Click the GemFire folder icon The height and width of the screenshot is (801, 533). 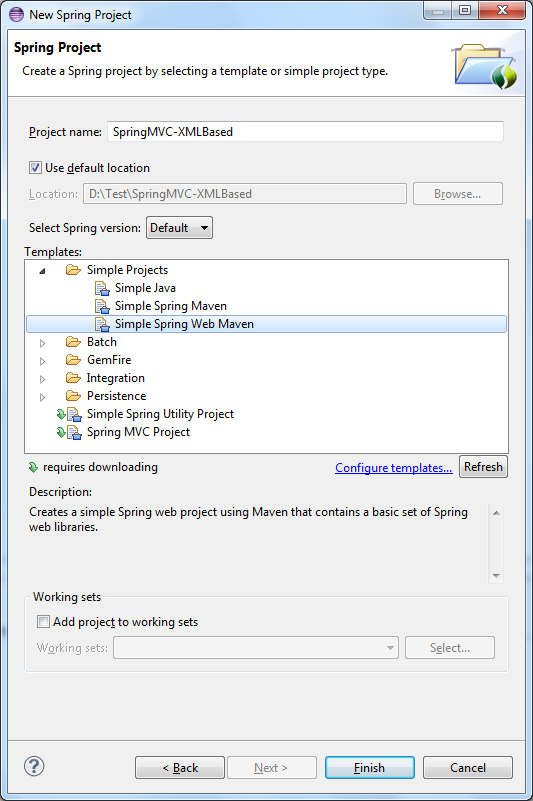[x=74, y=360]
